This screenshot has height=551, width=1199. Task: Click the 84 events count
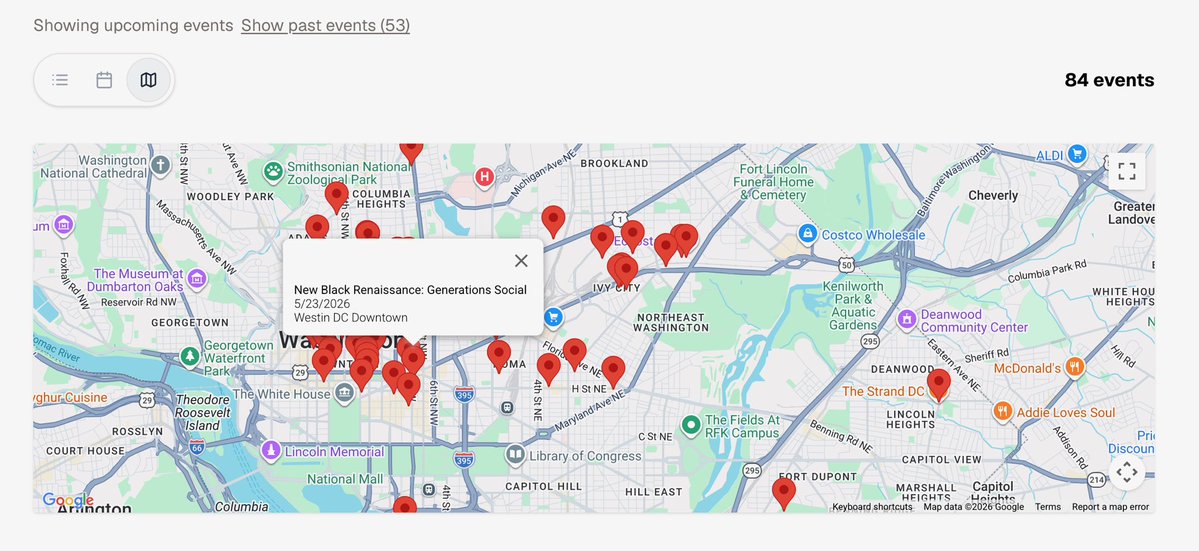1110,80
